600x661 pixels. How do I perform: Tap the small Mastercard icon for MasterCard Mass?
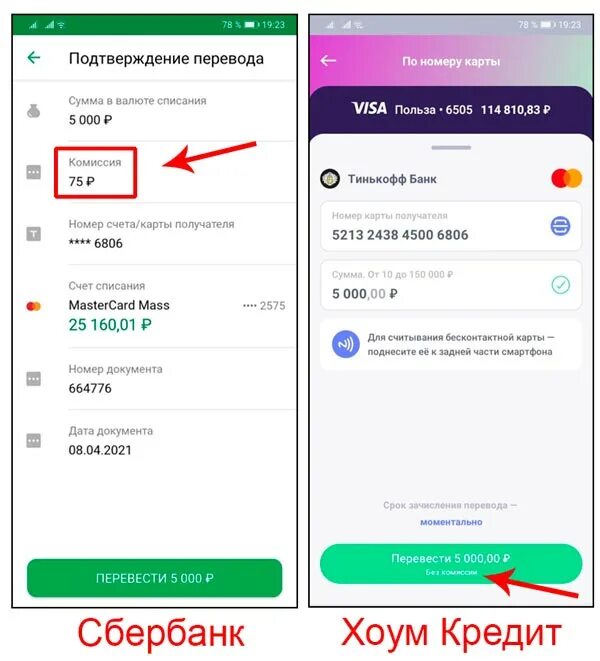[x=34, y=306]
